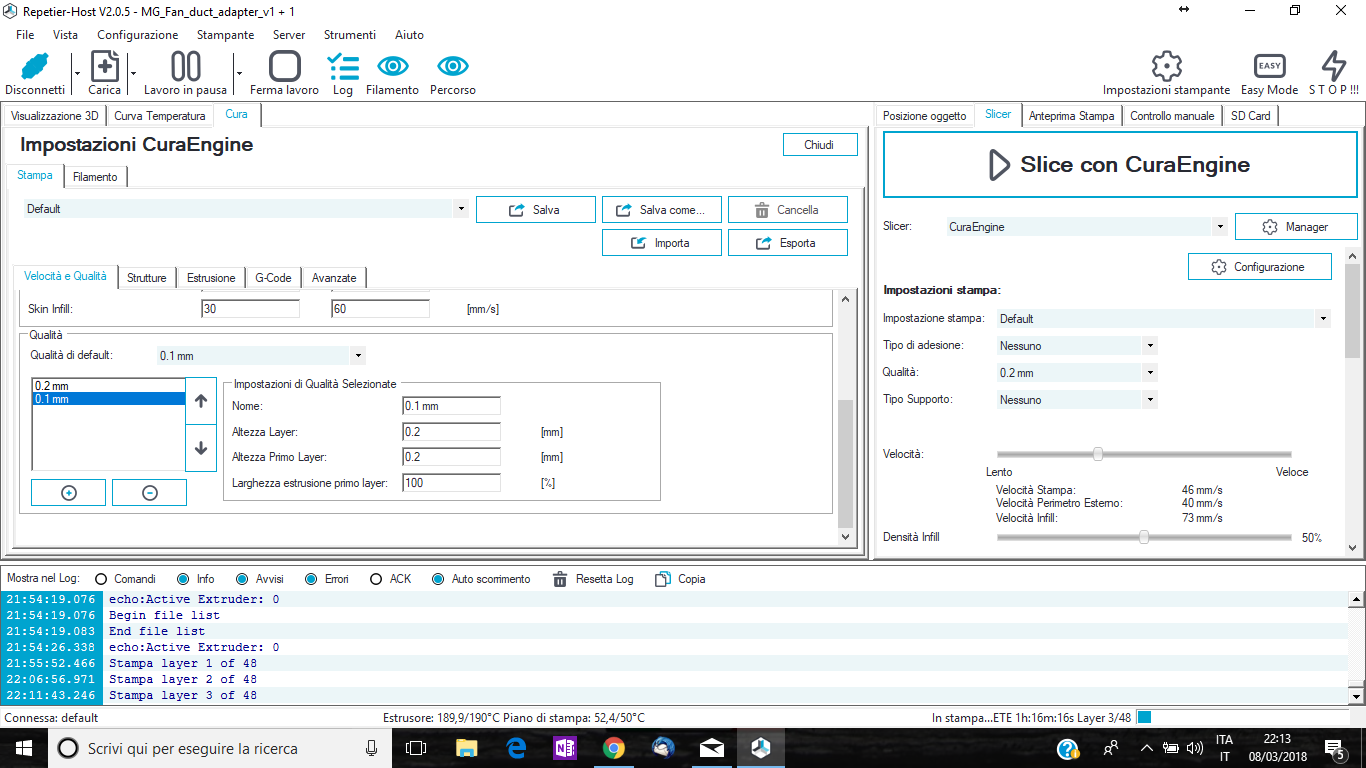1366x768 pixels.
Task: Click the Carica file load icon
Action: coord(104,68)
